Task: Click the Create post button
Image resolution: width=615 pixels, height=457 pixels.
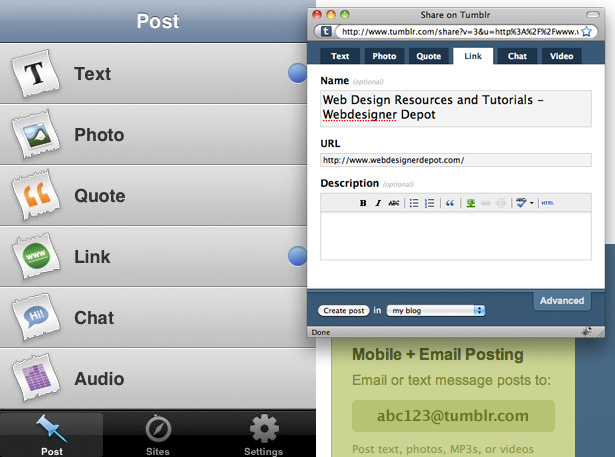Action: (x=344, y=311)
